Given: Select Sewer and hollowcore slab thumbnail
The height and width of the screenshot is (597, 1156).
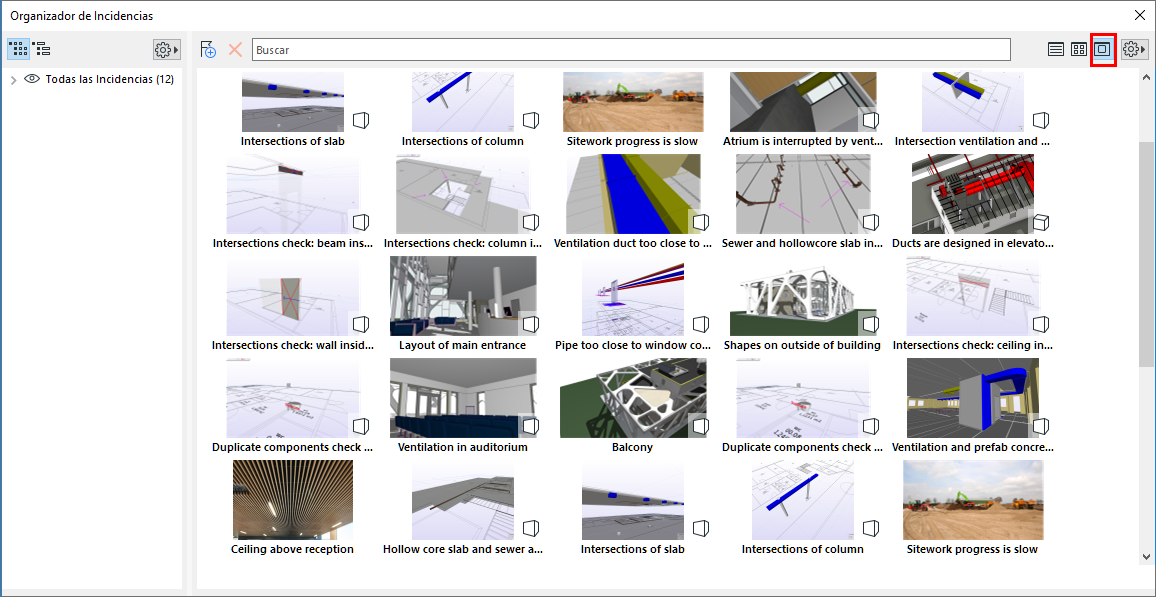Looking at the screenshot, I should point(803,194).
